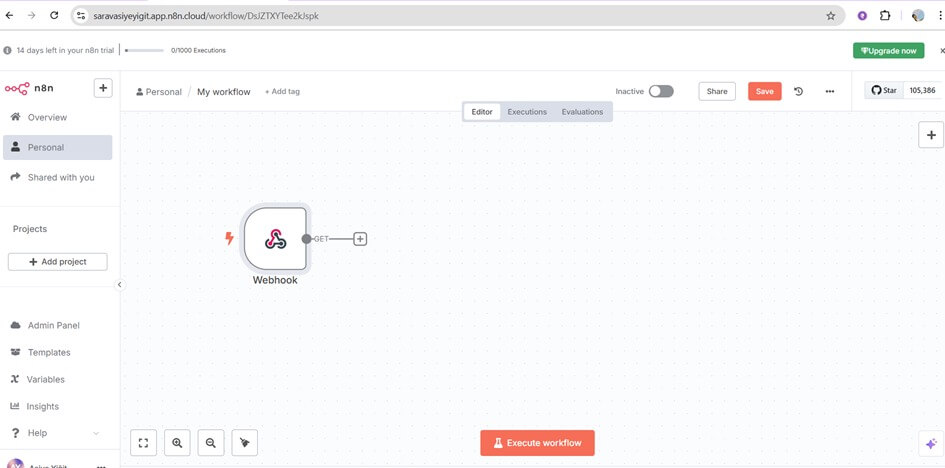Viewport: 945px width, 468px height.
Task: Open the three-dot workflow options menu
Action: pyautogui.click(x=829, y=91)
